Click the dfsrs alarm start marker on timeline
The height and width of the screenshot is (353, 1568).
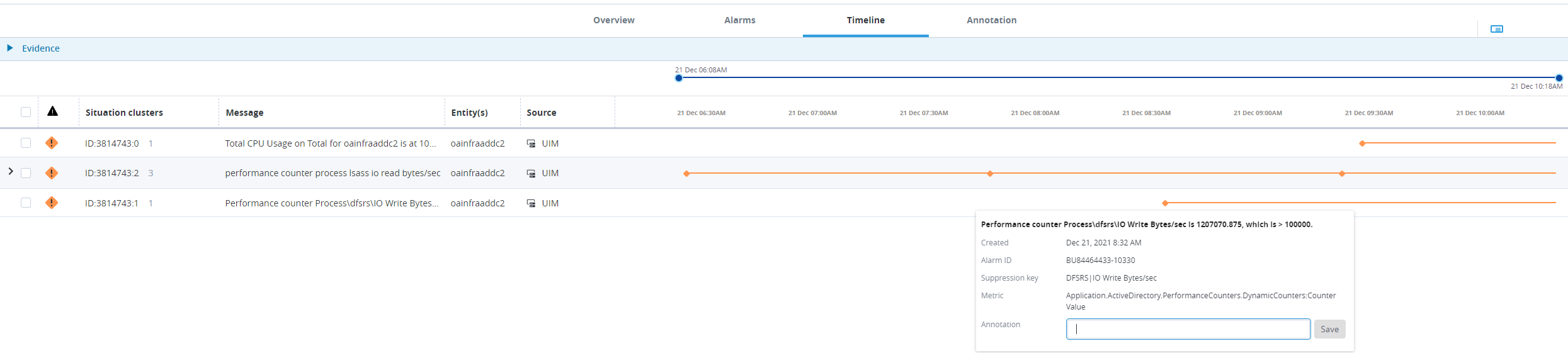1165,203
